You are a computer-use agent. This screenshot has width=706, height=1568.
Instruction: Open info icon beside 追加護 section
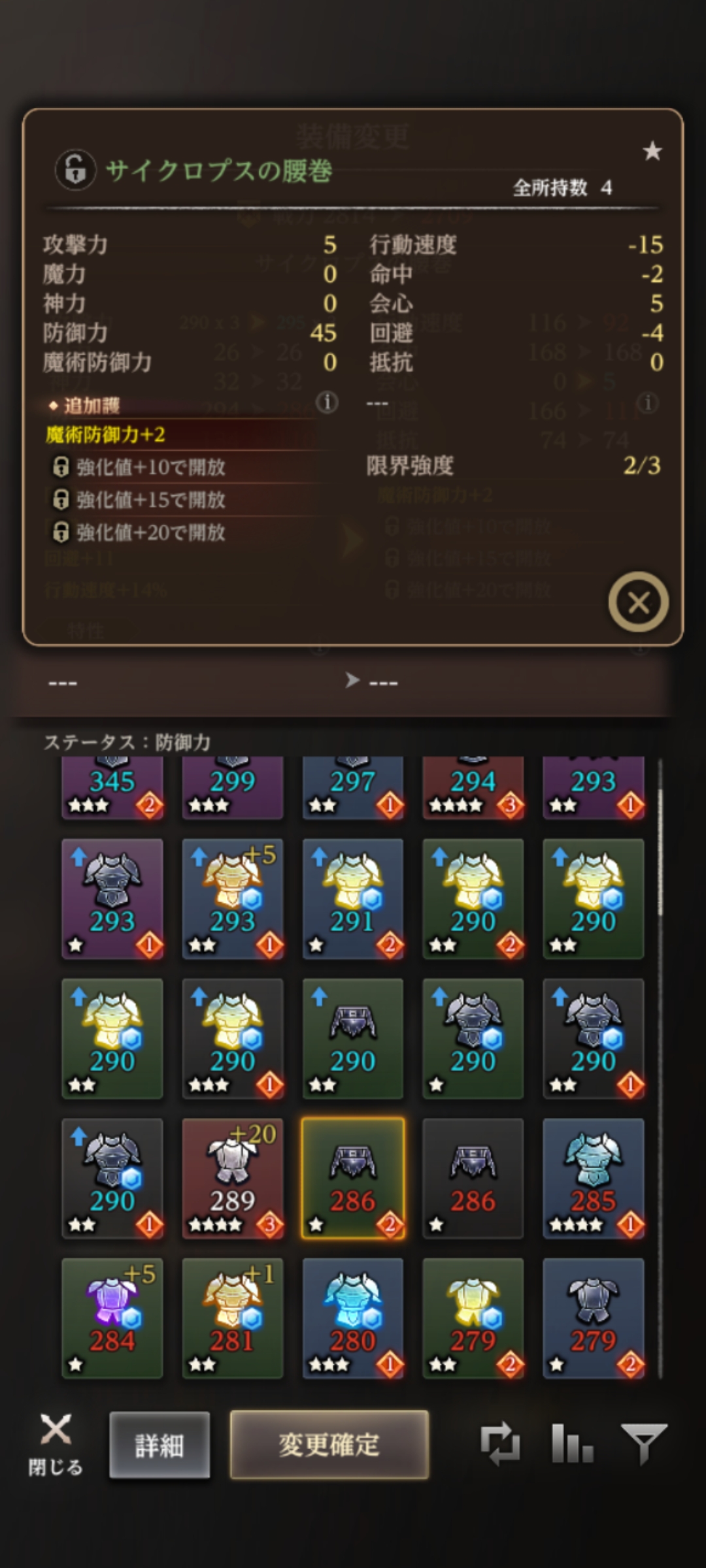(327, 402)
